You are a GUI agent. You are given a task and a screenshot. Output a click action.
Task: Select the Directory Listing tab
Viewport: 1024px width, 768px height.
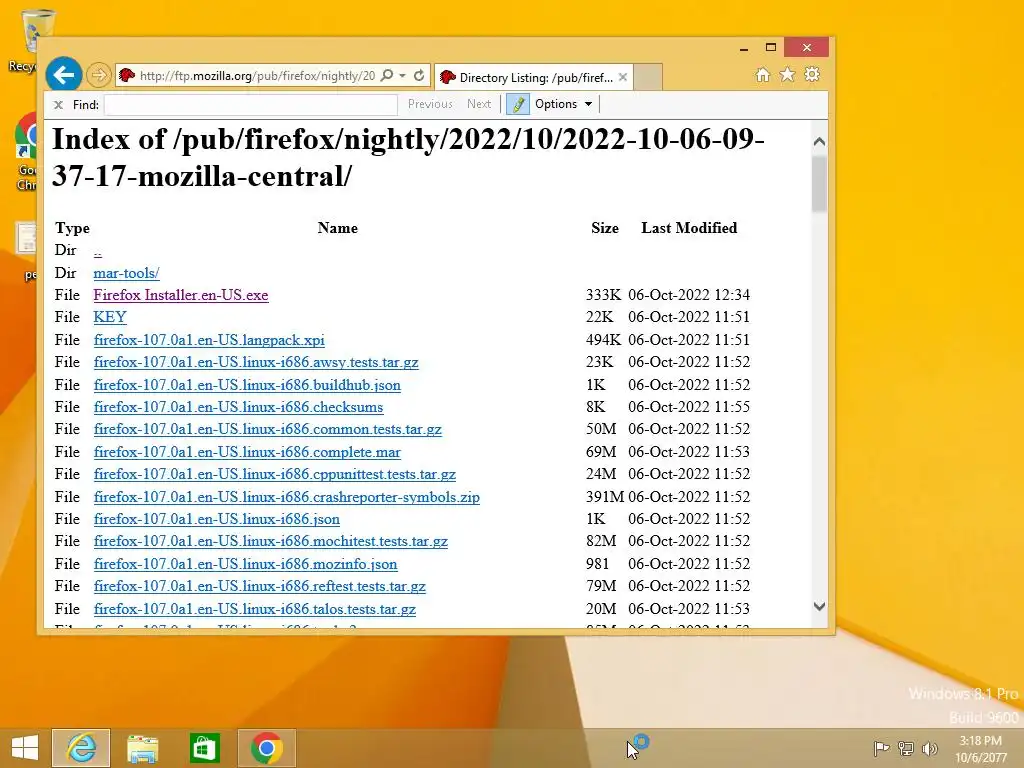[534, 77]
